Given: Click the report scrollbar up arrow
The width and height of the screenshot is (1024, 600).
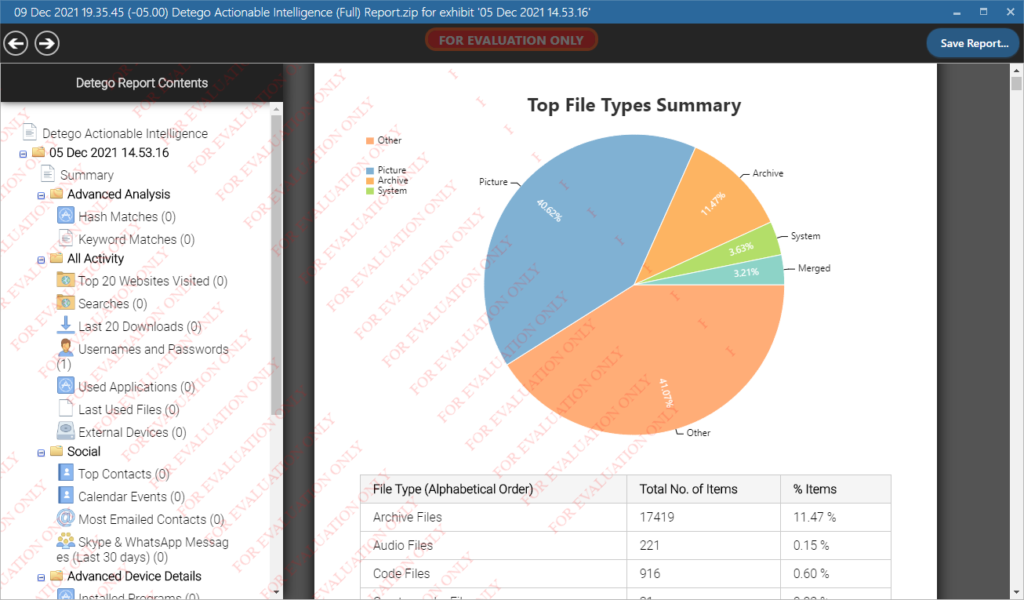Looking at the screenshot, I should pos(1016,70).
